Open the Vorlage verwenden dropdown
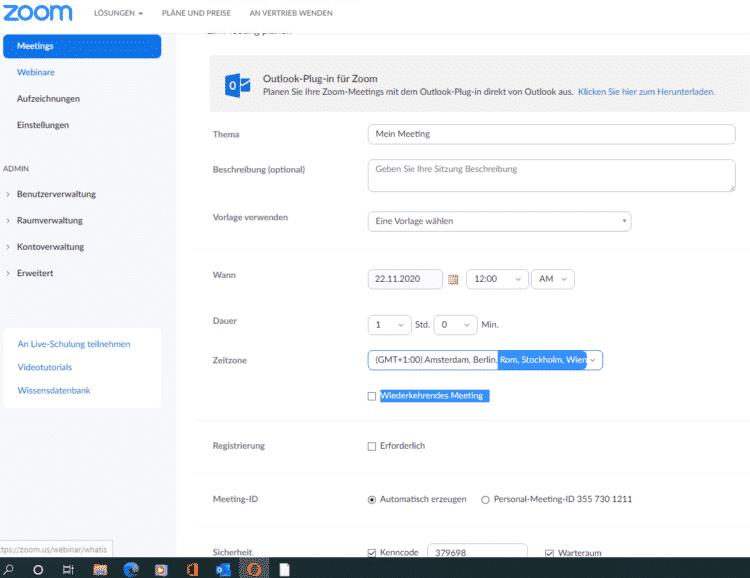The height and width of the screenshot is (578, 750). pos(499,221)
